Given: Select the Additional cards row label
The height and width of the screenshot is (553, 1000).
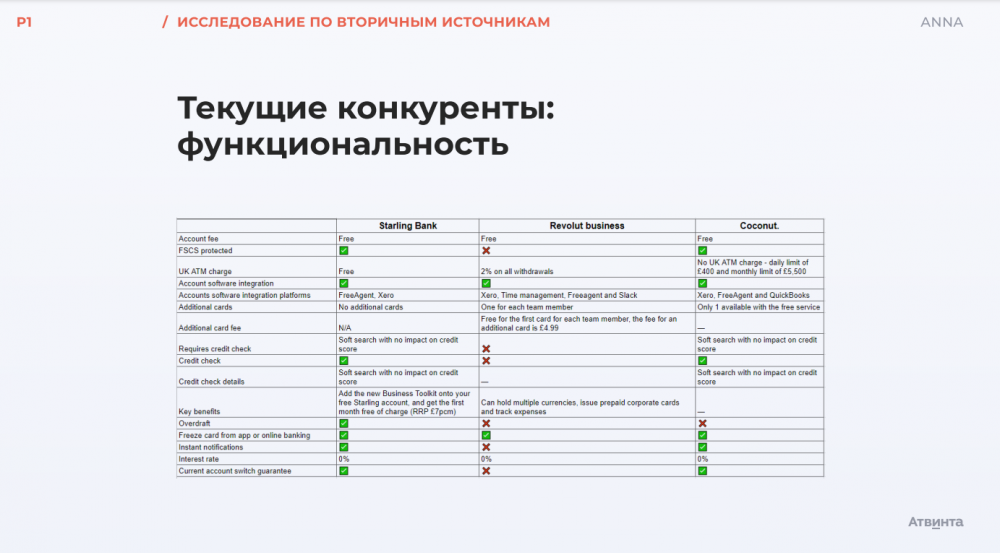Looking at the screenshot, I should pyautogui.click(x=205, y=307).
